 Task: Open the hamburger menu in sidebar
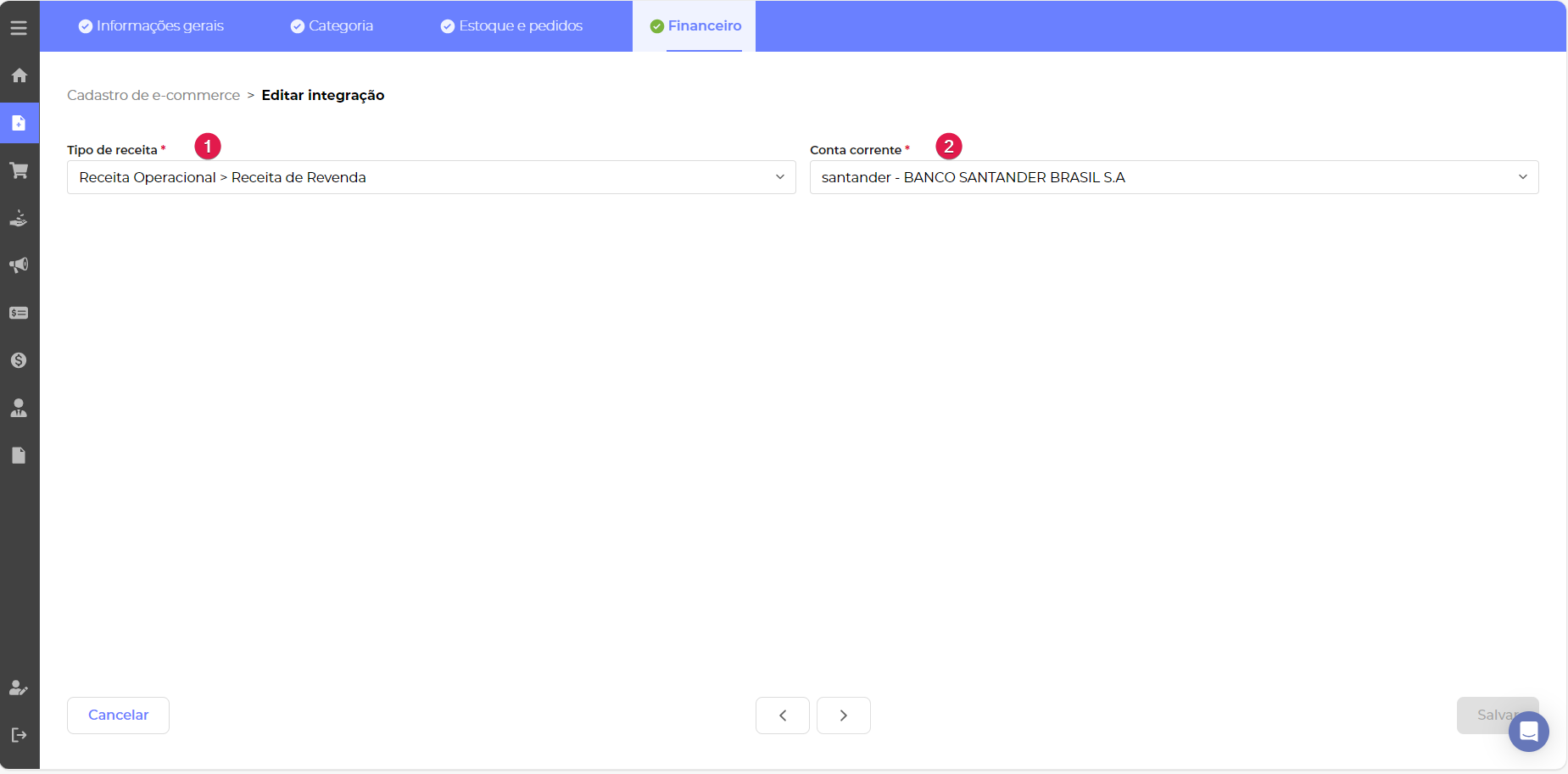(x=19, y=28)
